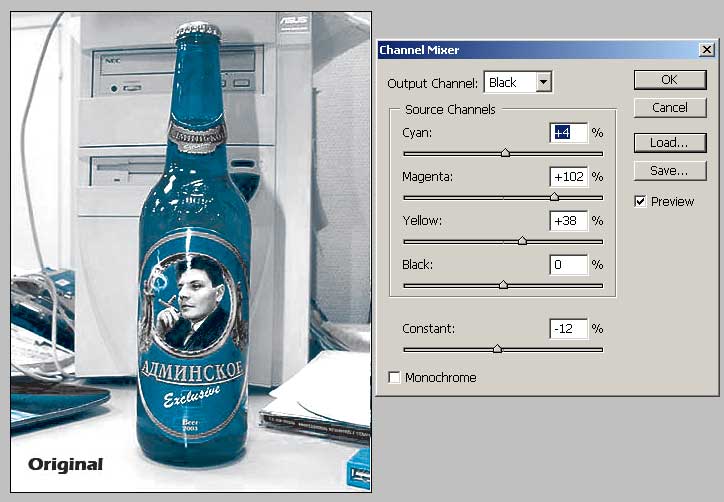Screen dimensions: 724x502
Task: Click the Magenta percentage input field
Action: coord(568,177)
